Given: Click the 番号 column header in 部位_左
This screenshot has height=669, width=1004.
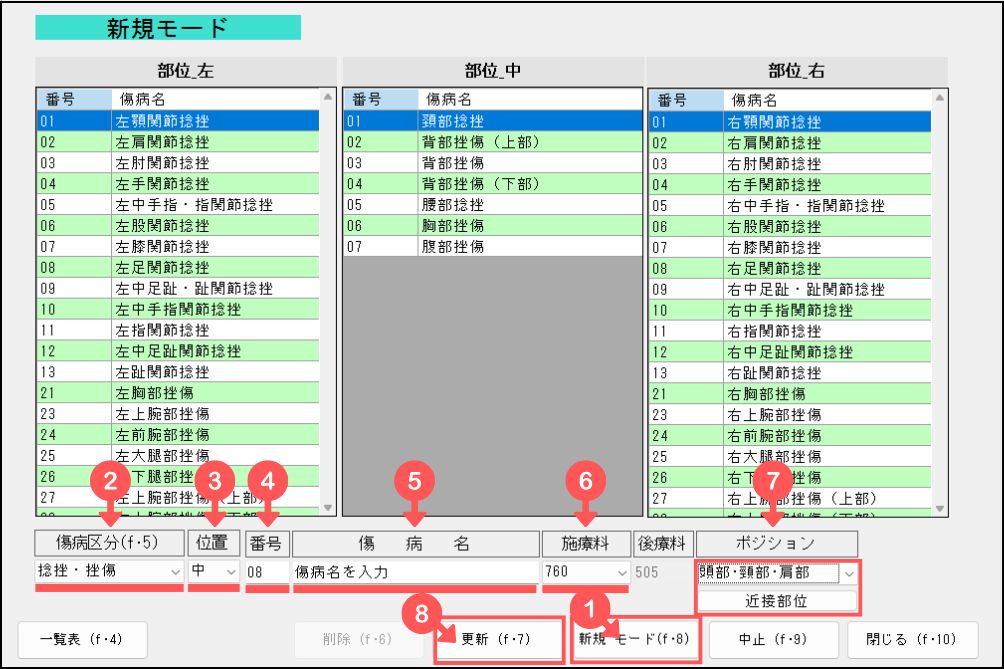Looking at the screenshot, I should coord(73,99).
